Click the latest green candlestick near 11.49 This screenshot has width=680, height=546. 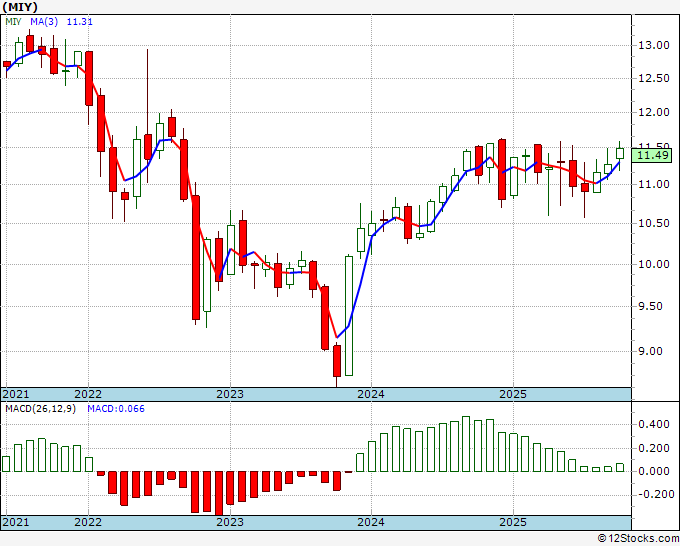(620, 154)
